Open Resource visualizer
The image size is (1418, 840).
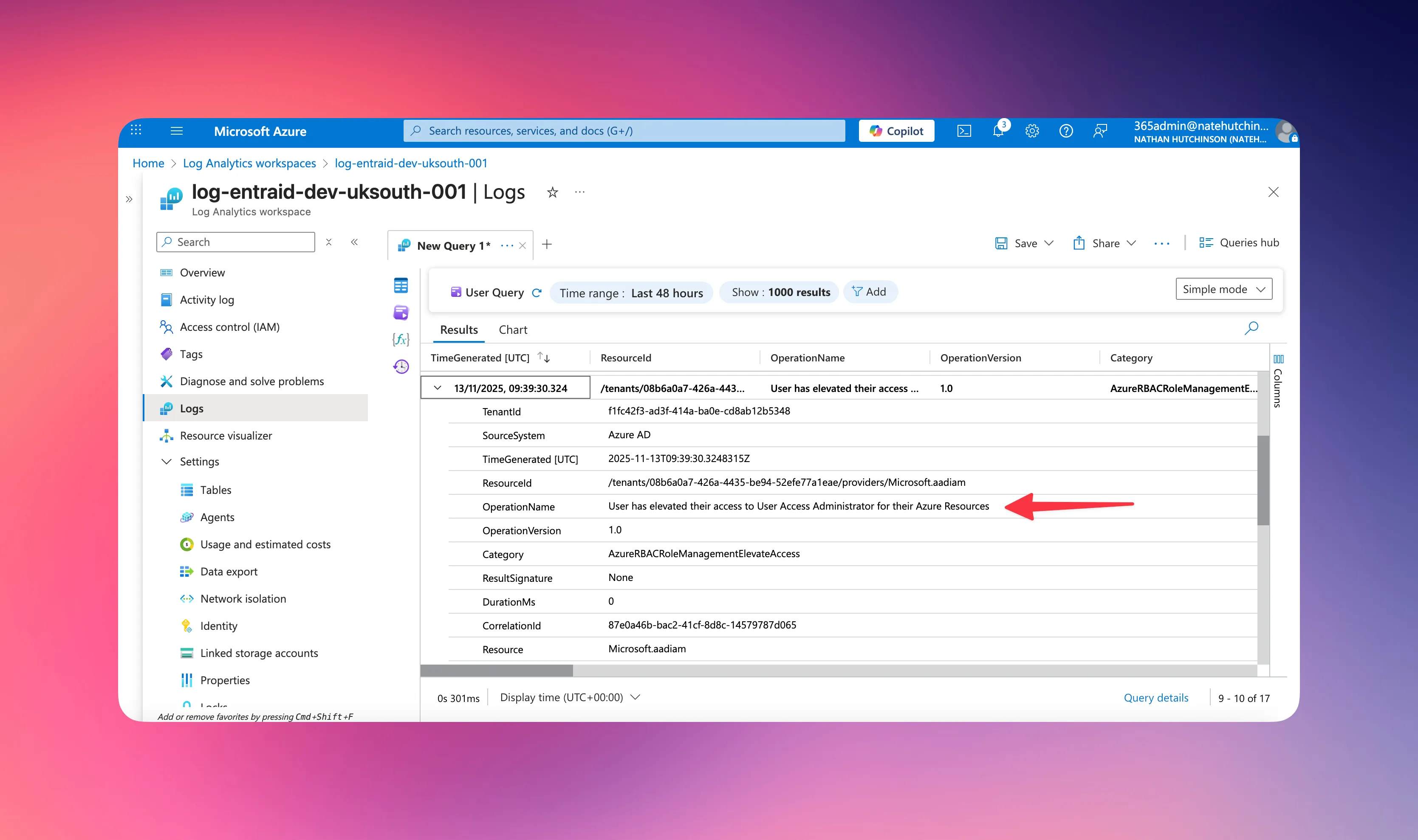(x=225, y=436)
